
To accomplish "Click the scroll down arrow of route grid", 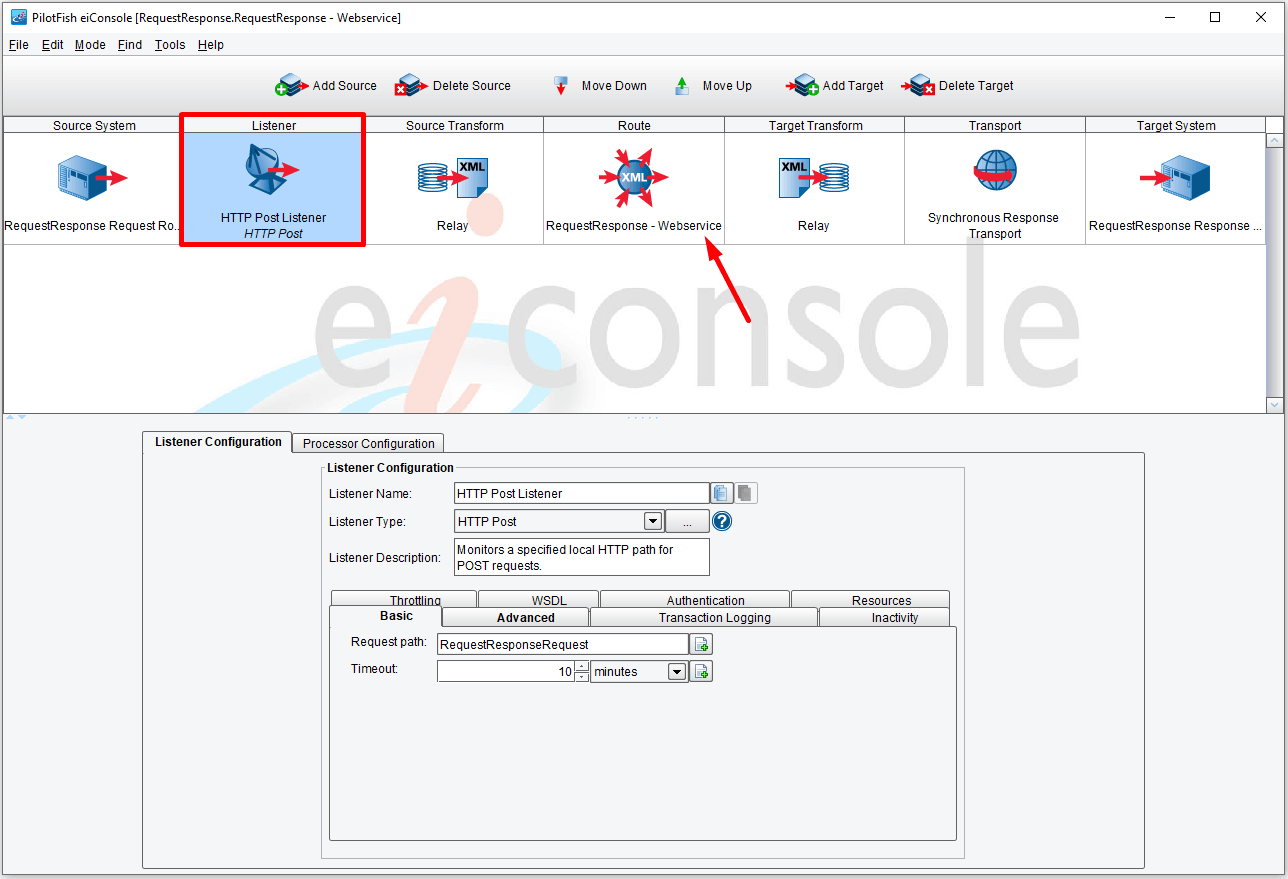I will point(1274,405).
